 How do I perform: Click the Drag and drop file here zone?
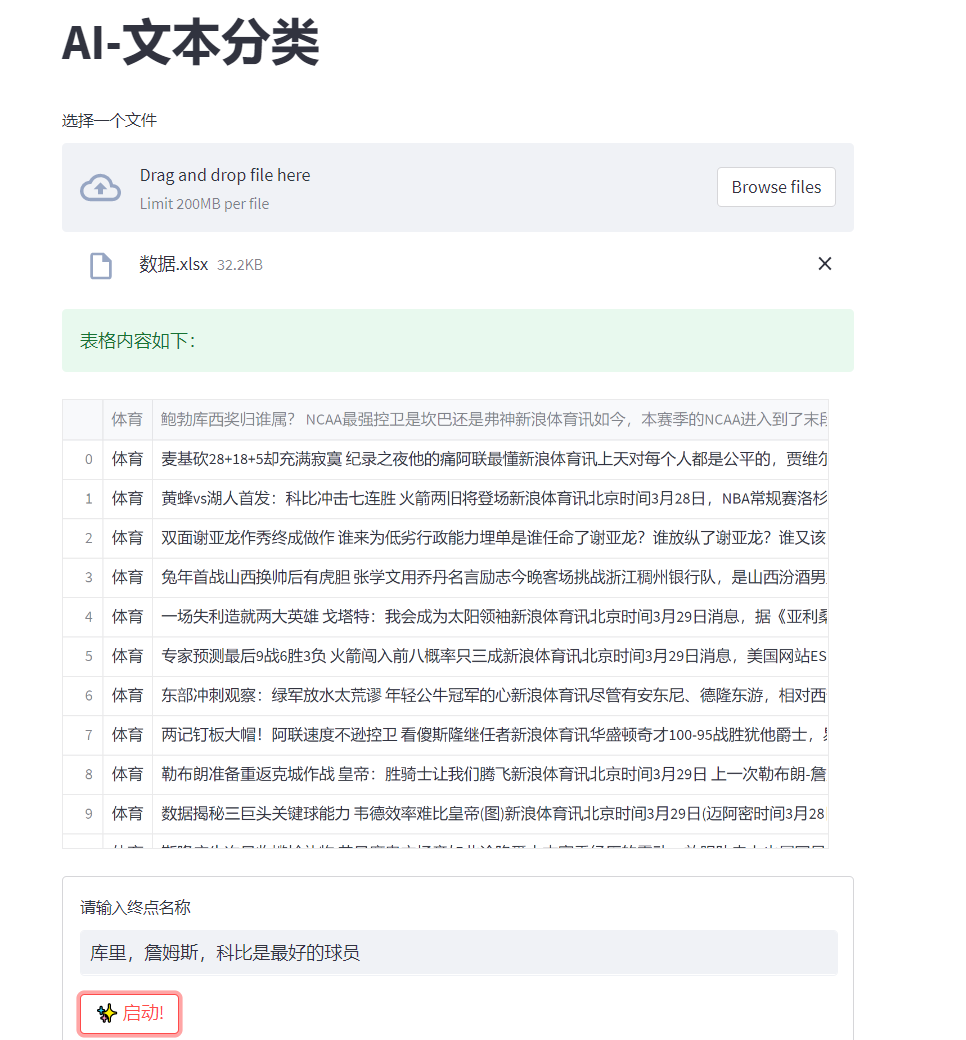tap(458, 188)
